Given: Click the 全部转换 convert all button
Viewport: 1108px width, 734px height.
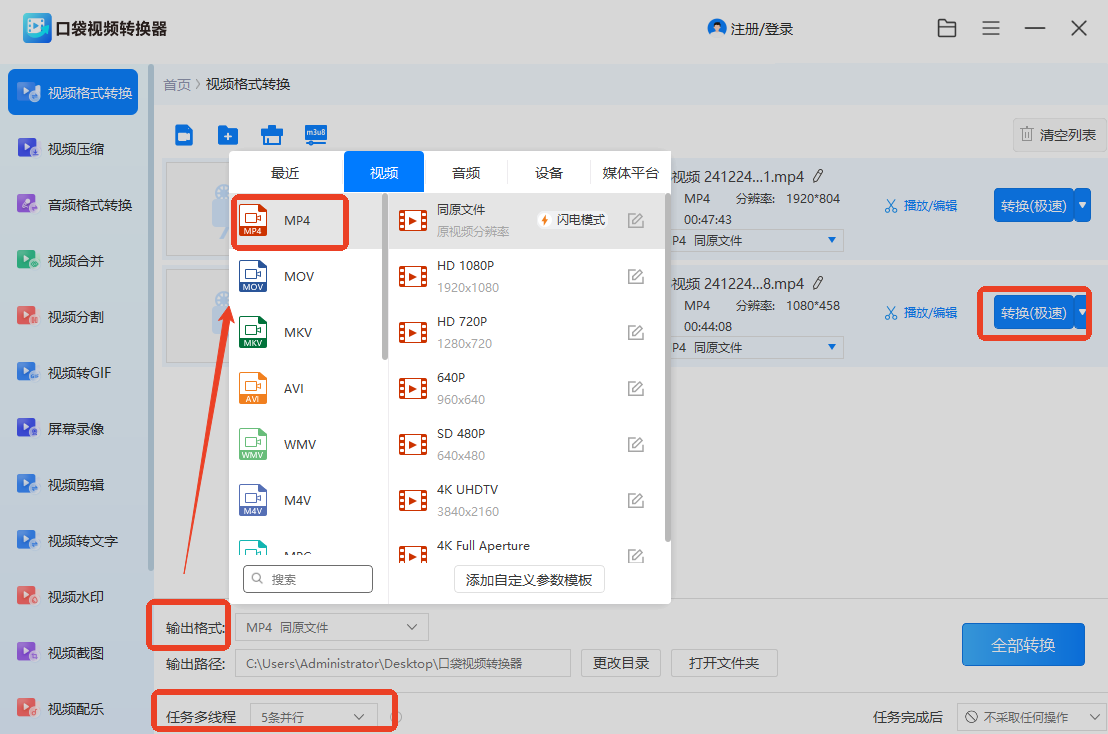Looking at the screenshot, I should click(1023, 644).
